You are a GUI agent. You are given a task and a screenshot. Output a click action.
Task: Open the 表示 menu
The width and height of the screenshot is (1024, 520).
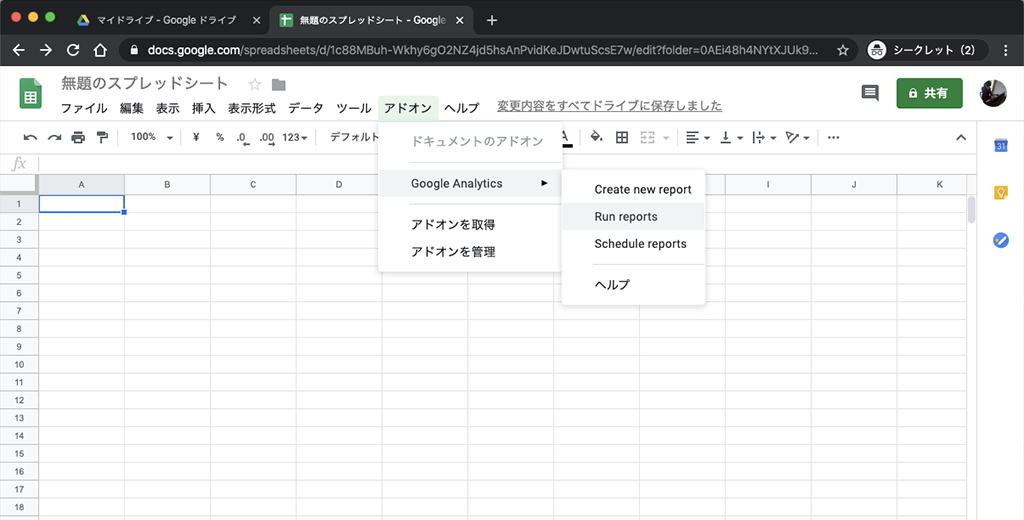pyautogui.click(x=167, y=108)
